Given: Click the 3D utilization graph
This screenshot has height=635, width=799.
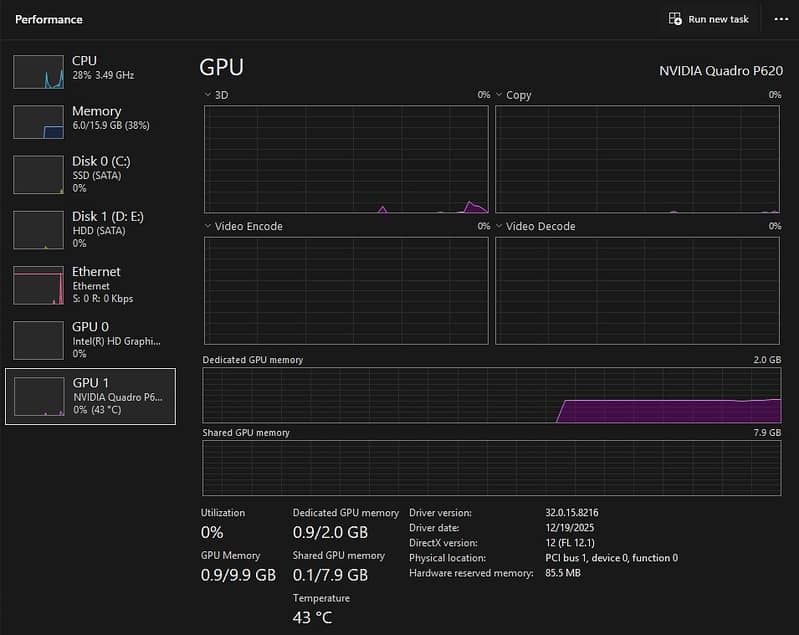Looking at the screenshot, I should pos(346,159).
